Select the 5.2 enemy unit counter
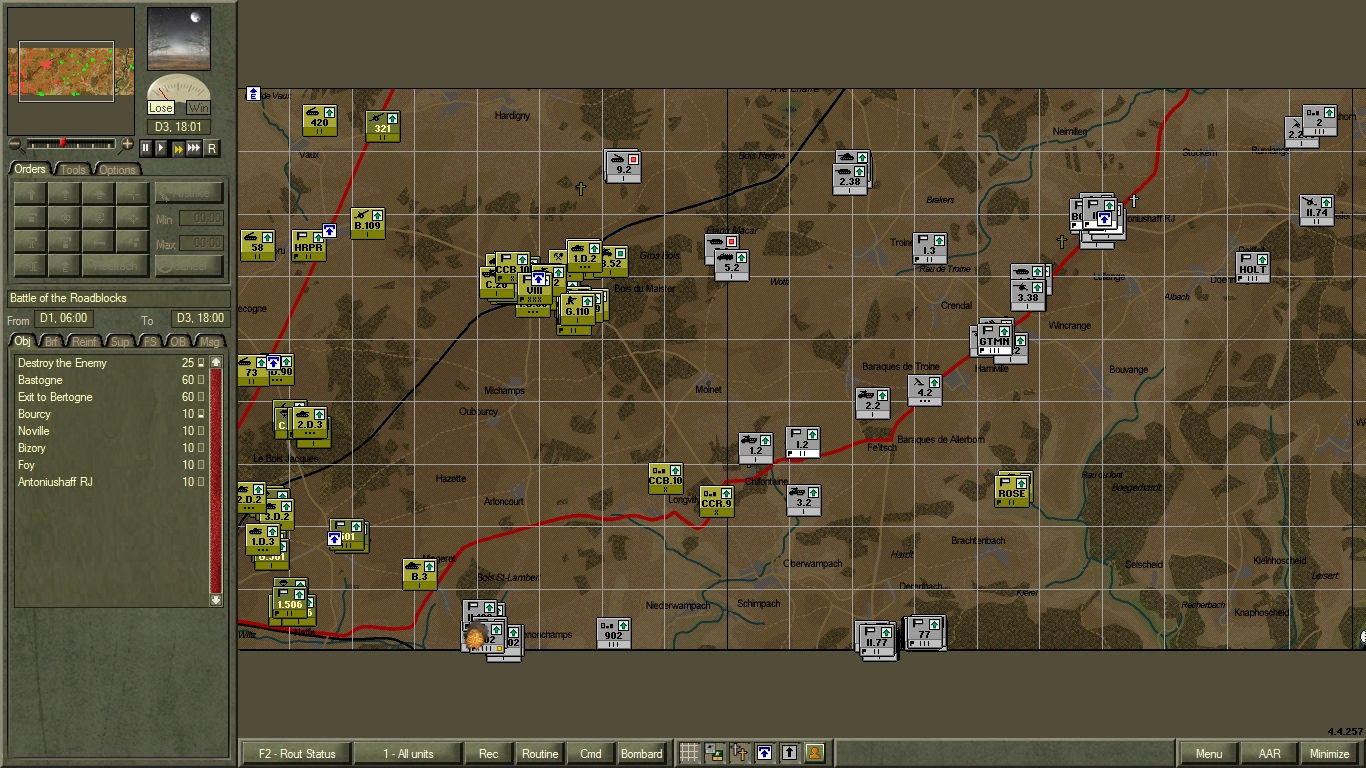Image resolution: width=1366 pixels, height=768 pixels. (732, 265)
